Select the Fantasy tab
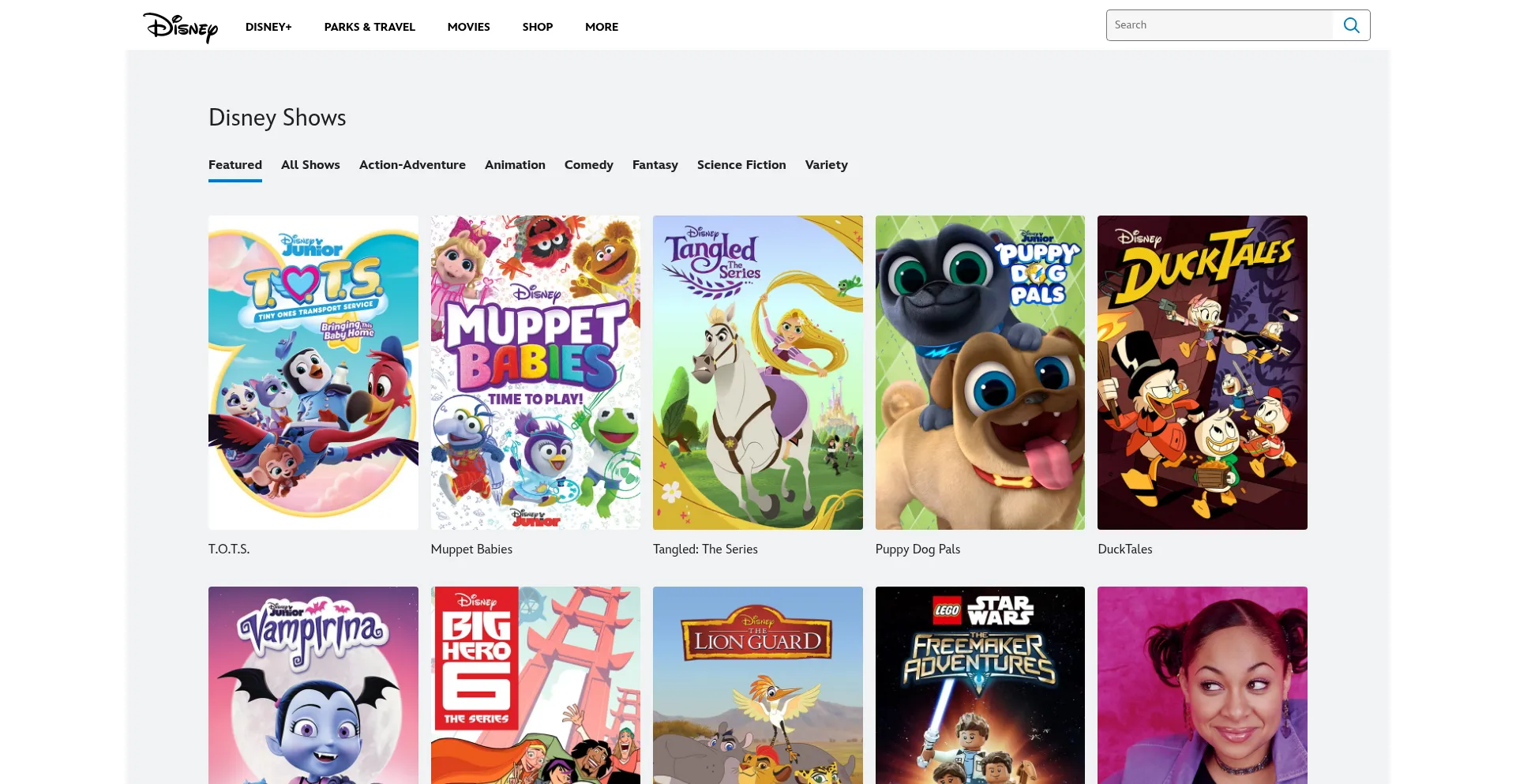The image size is (1516, 784). (655, 165)
